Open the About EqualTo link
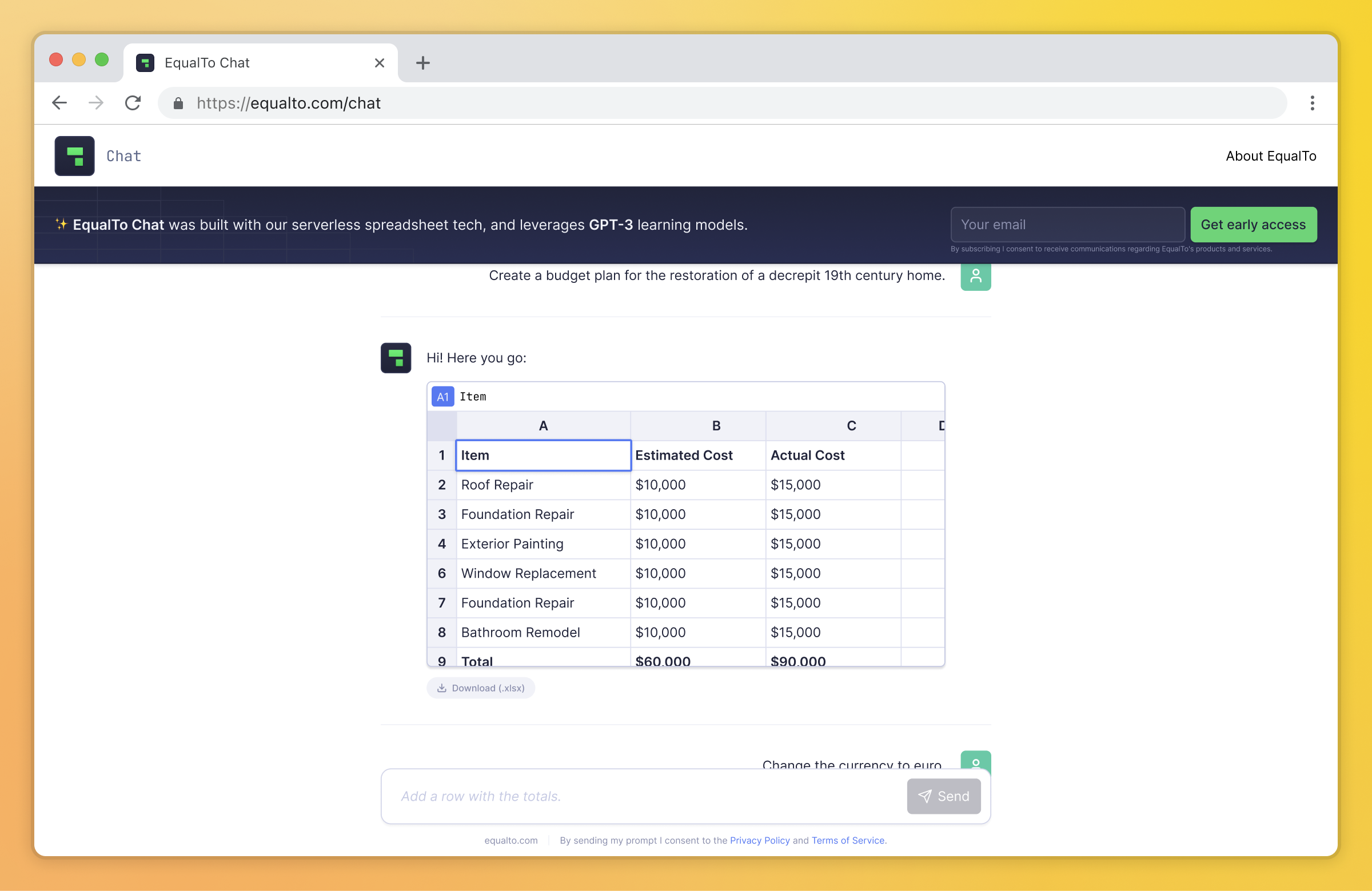This screenshot has width=1372, height=891. (x=1271, y=156)
